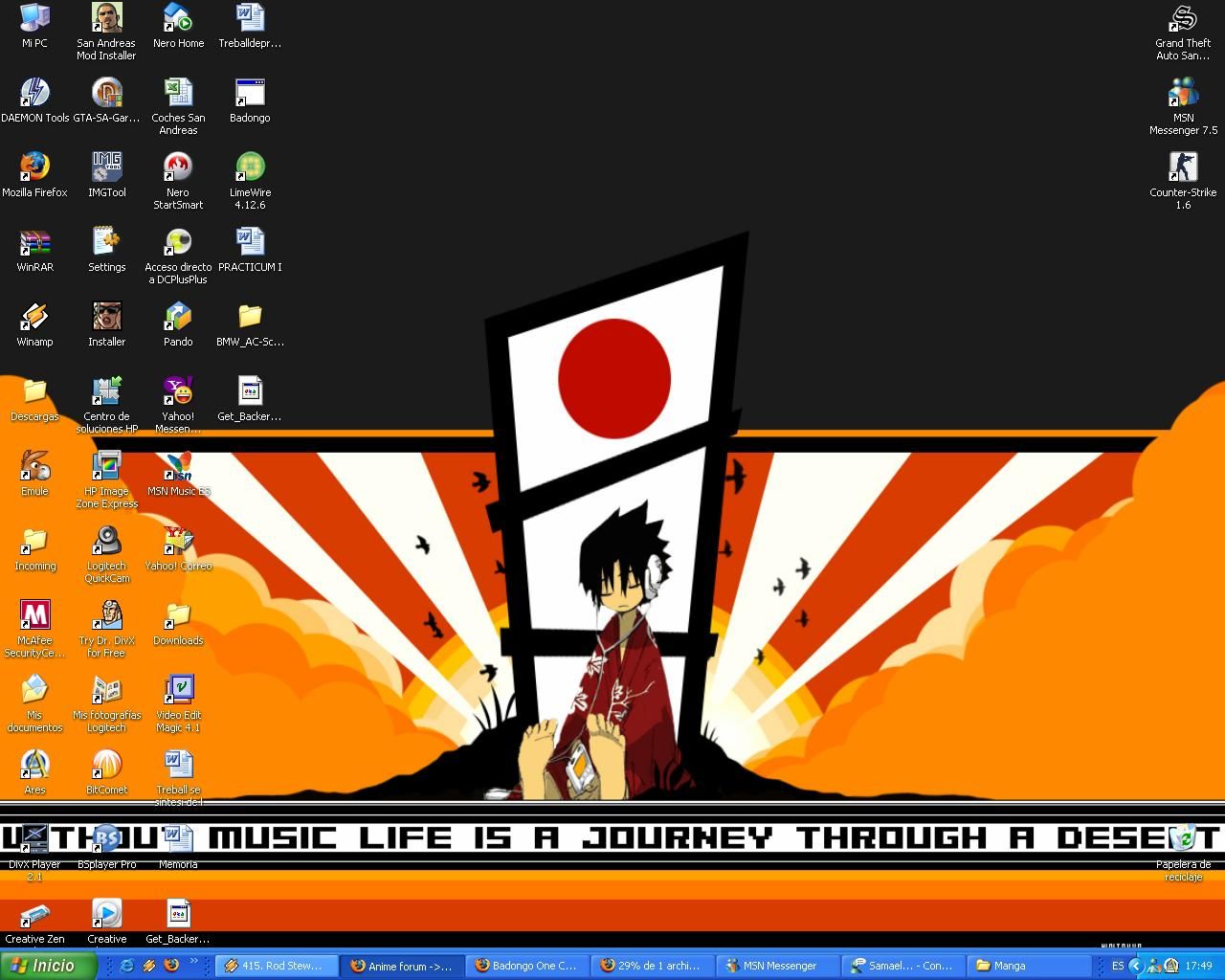The width and height of the screenshot is (1225, 980).
Task: Open LimeWire 4.12.6 shortcut
Action: click(x=250, y=181)
